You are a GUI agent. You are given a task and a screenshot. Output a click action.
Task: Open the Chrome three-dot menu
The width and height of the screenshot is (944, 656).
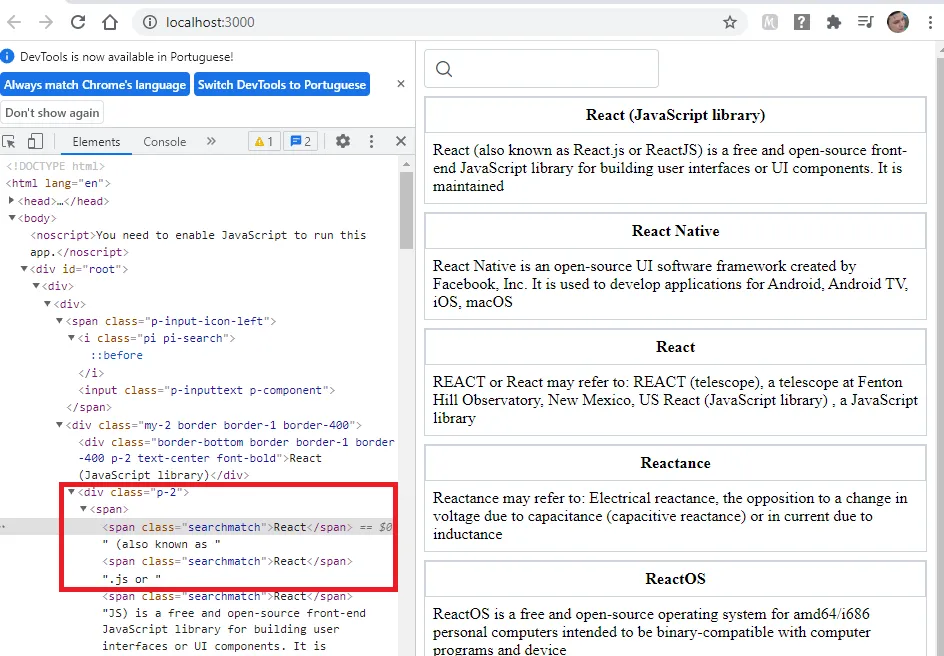point(930,22)
